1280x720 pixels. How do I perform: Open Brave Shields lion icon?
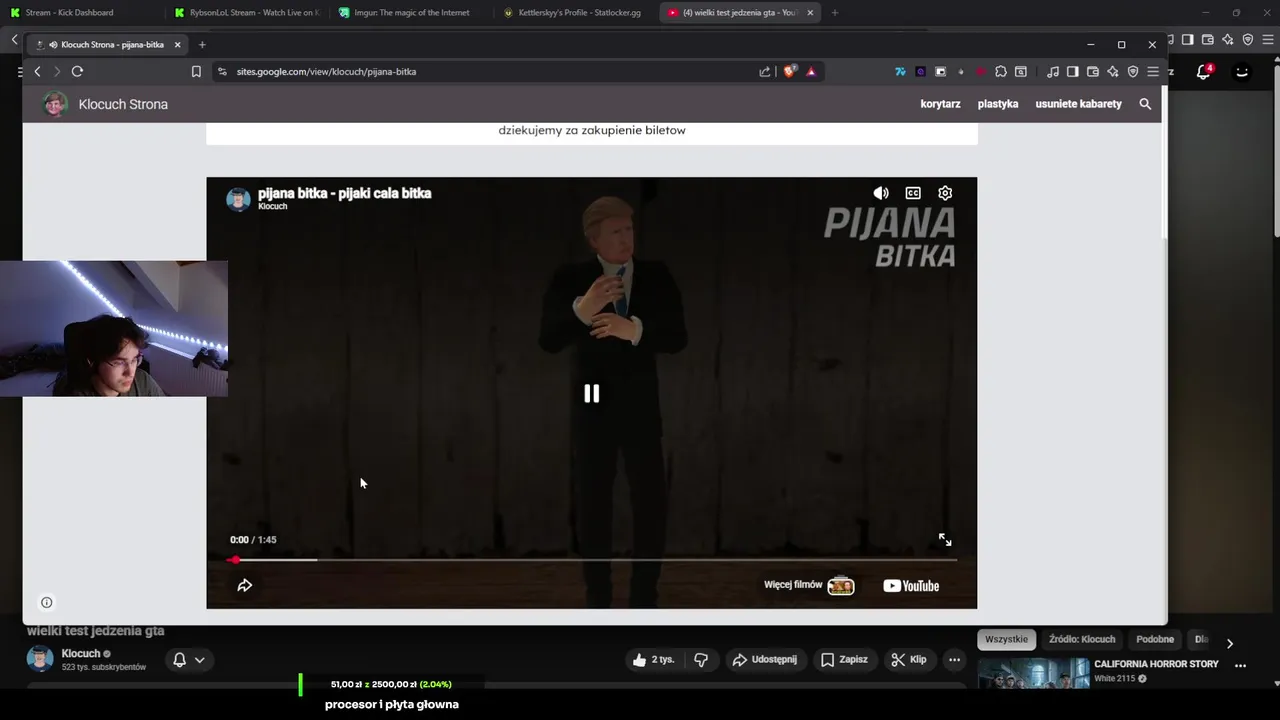(789, 71)
